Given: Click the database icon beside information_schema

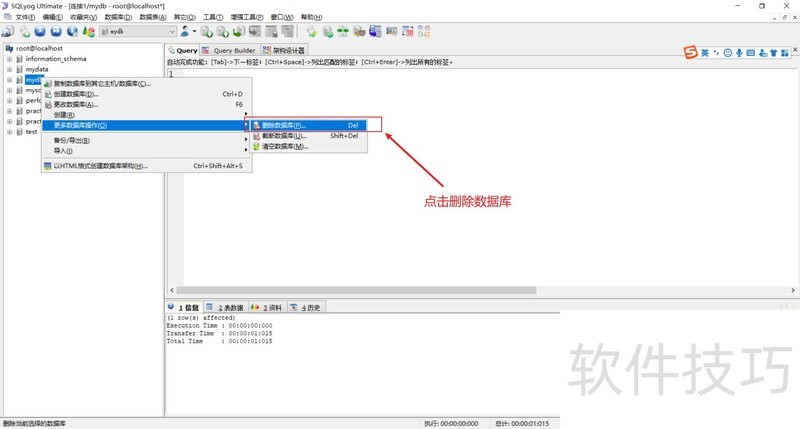Looking at the screenshot, I should click(19, 59).
